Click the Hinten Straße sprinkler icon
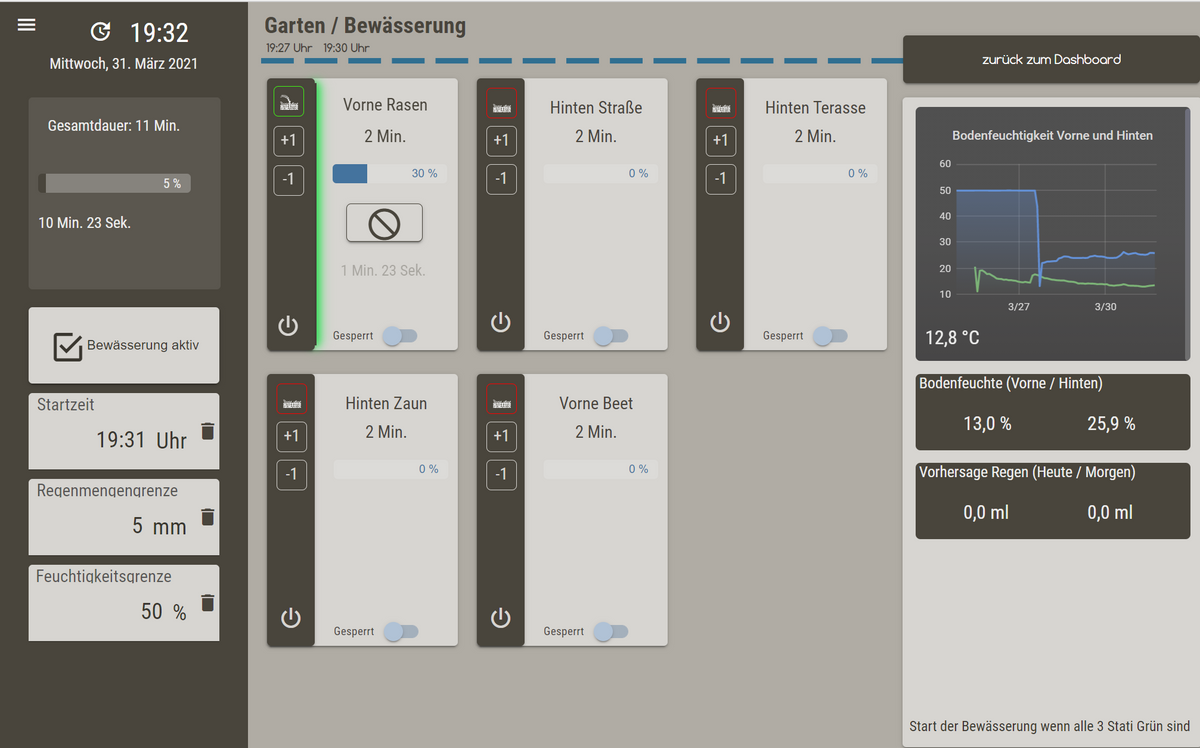The height and width of the screenshot is (748, 1200). click(501, 103)
